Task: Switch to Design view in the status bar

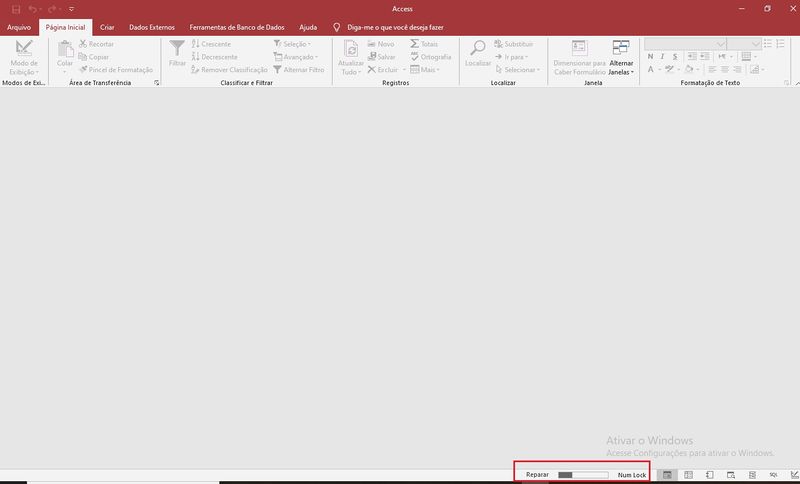Action: pyautogui.click(x=794, y=475)
